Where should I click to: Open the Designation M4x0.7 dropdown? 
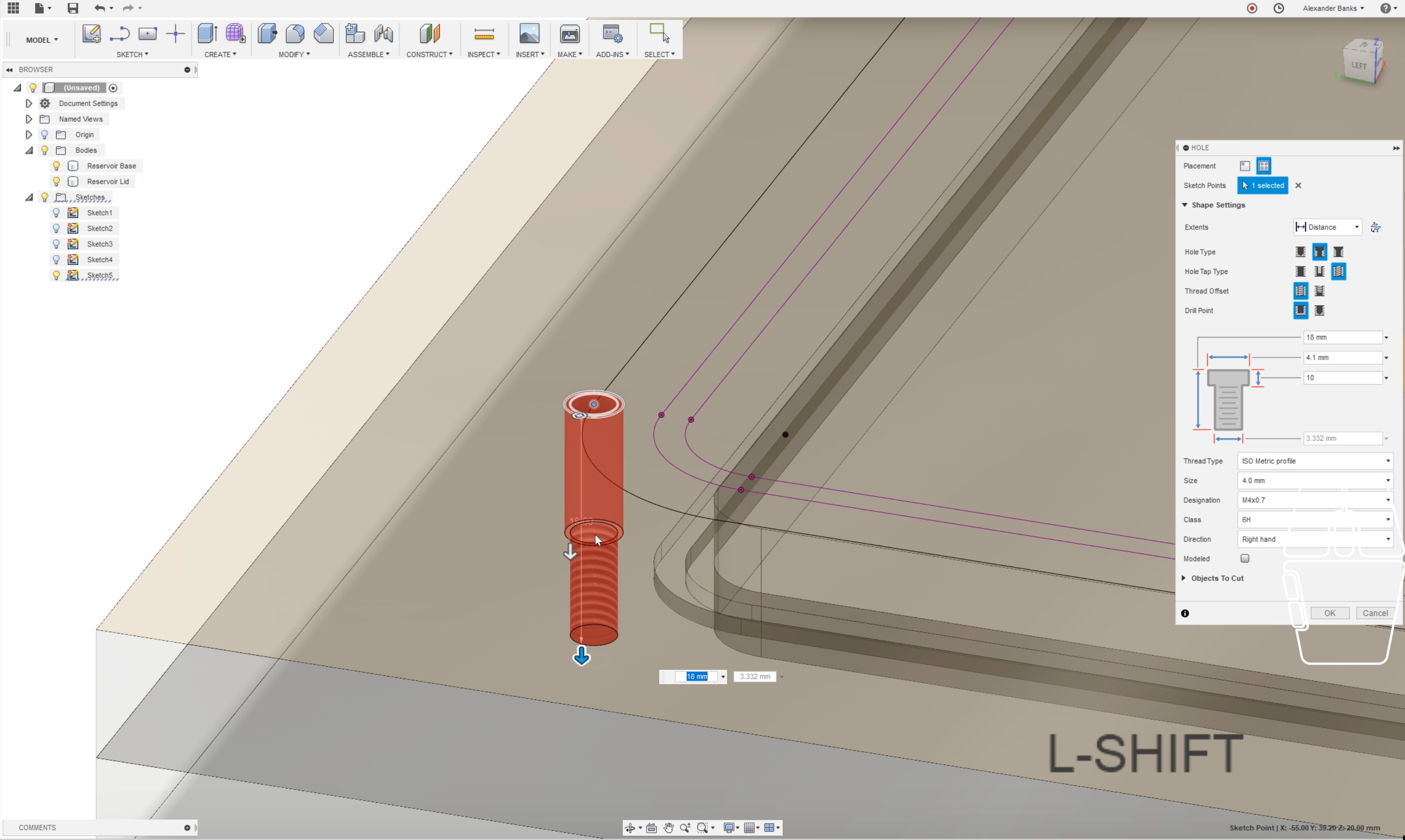click(x=1314, y=500)
